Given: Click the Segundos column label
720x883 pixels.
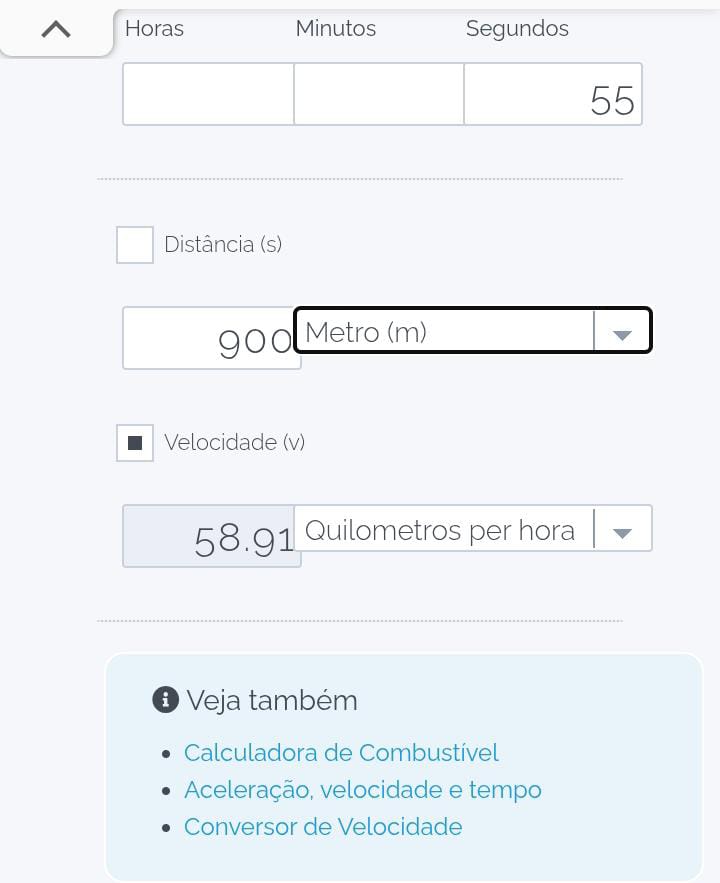Looking at the screenshot, I should coord(517,29).
